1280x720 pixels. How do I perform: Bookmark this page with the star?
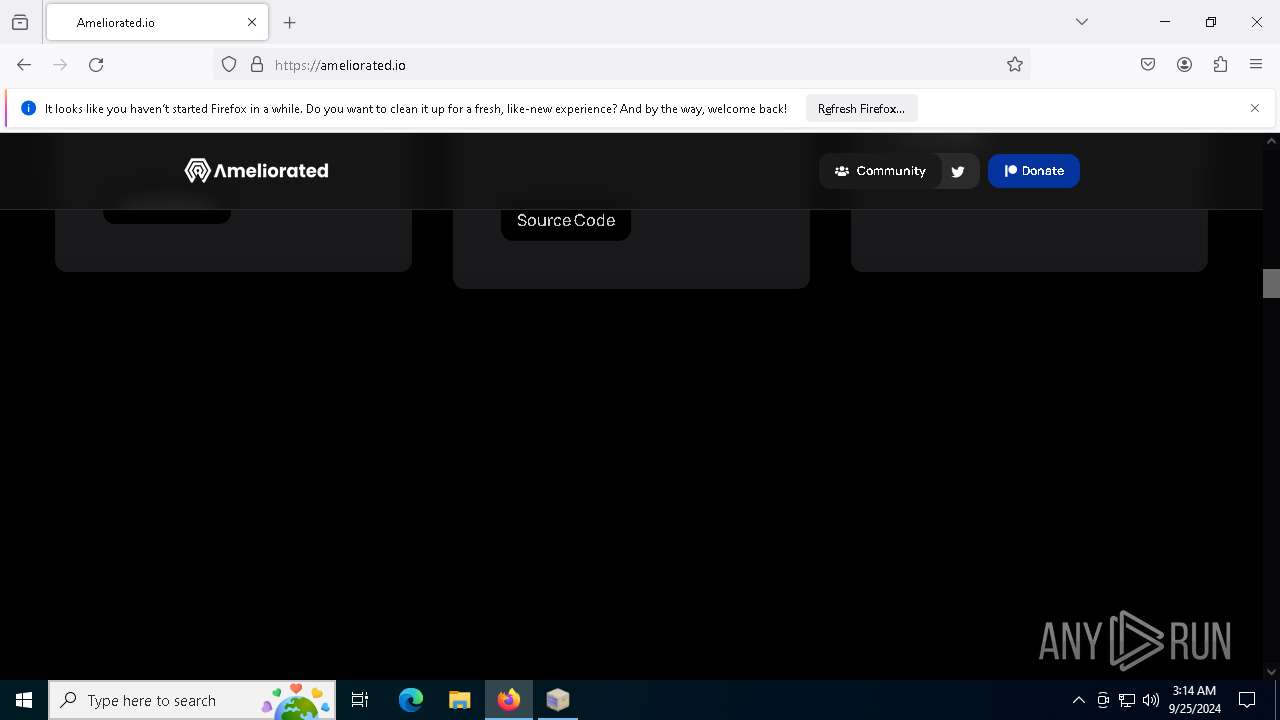tap(1015, 65)
